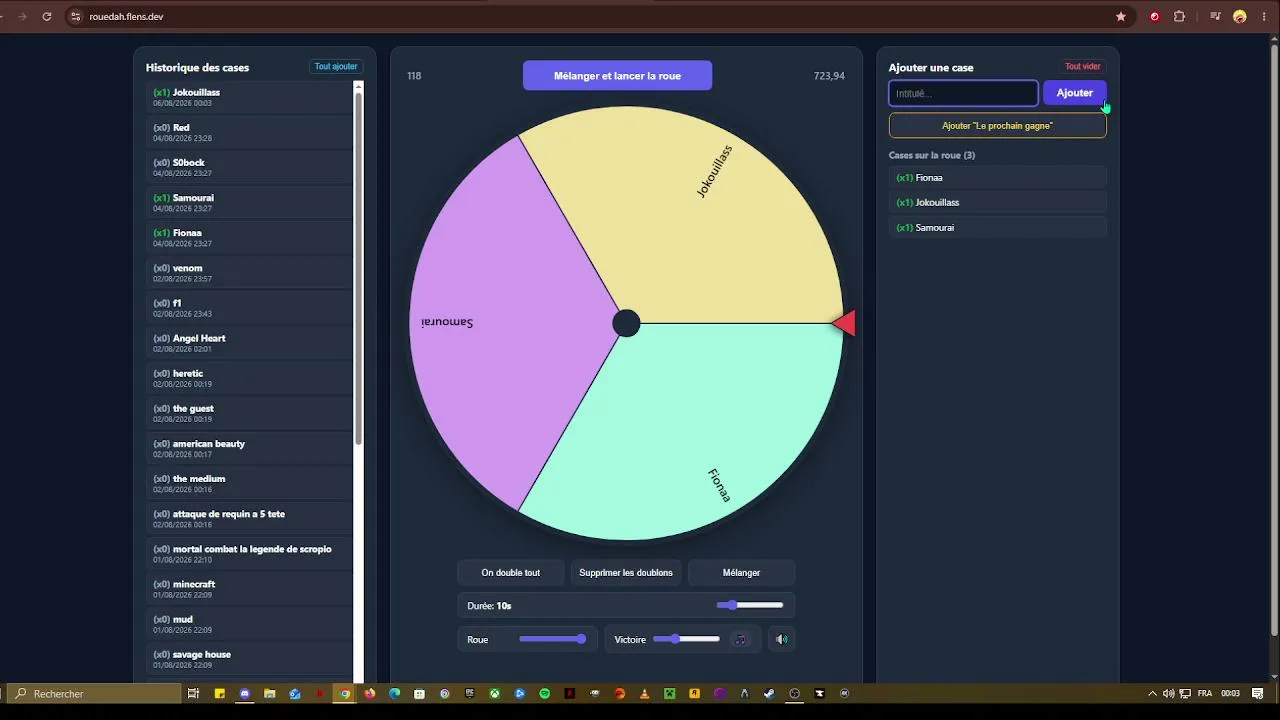This screenshot has width=1280, height=720.
Task: Select "Jokouillass" in cases on the wheel
Action: coord(997,202)
